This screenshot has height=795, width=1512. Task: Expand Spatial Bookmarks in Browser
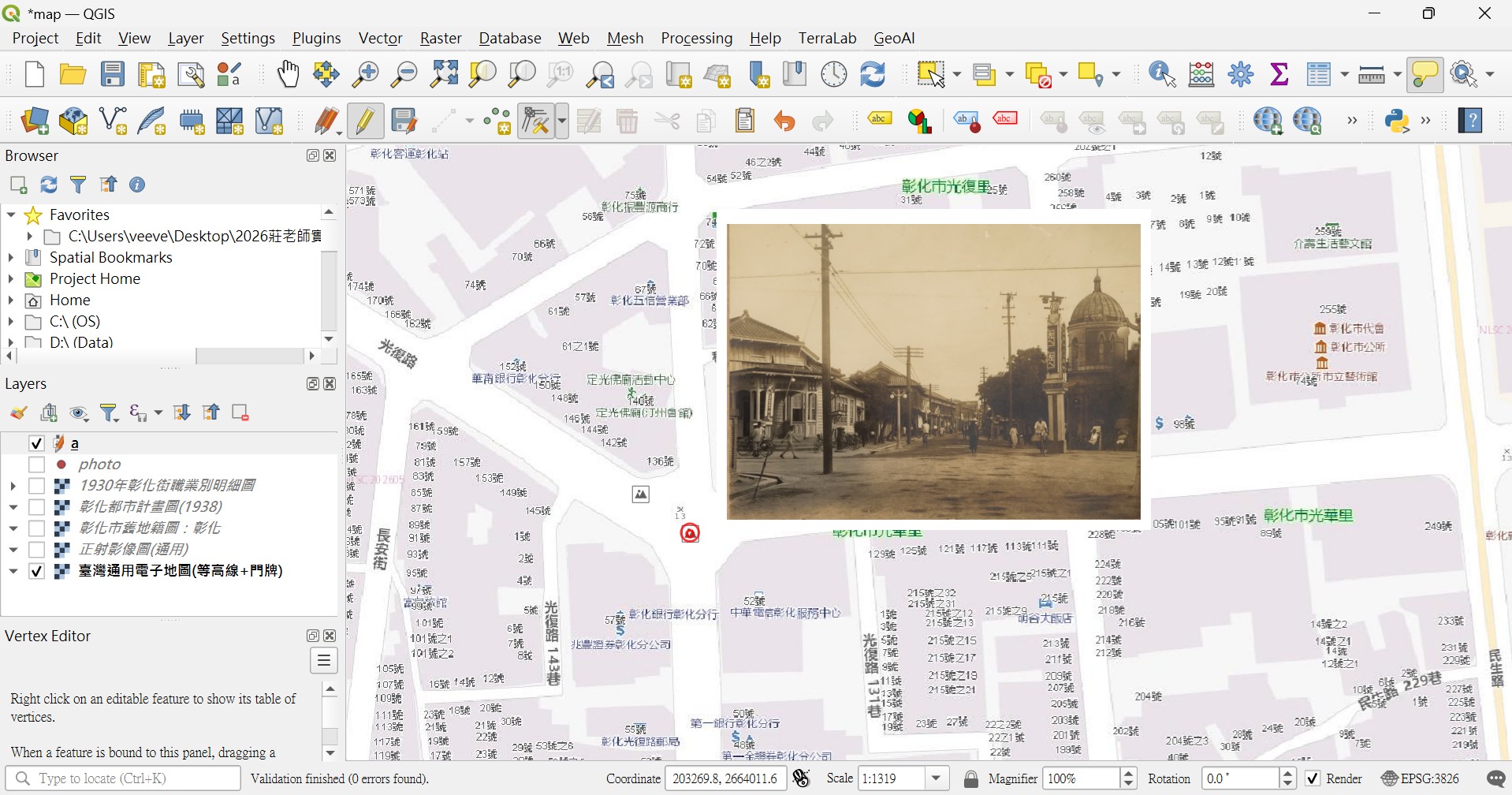(11, 257)
